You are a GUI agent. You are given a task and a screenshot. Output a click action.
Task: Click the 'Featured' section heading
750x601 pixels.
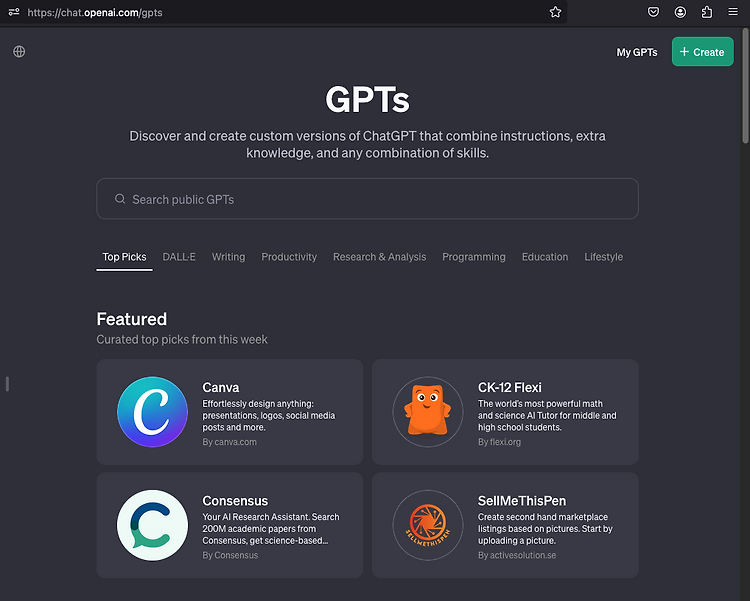click(x=132, y=319)
